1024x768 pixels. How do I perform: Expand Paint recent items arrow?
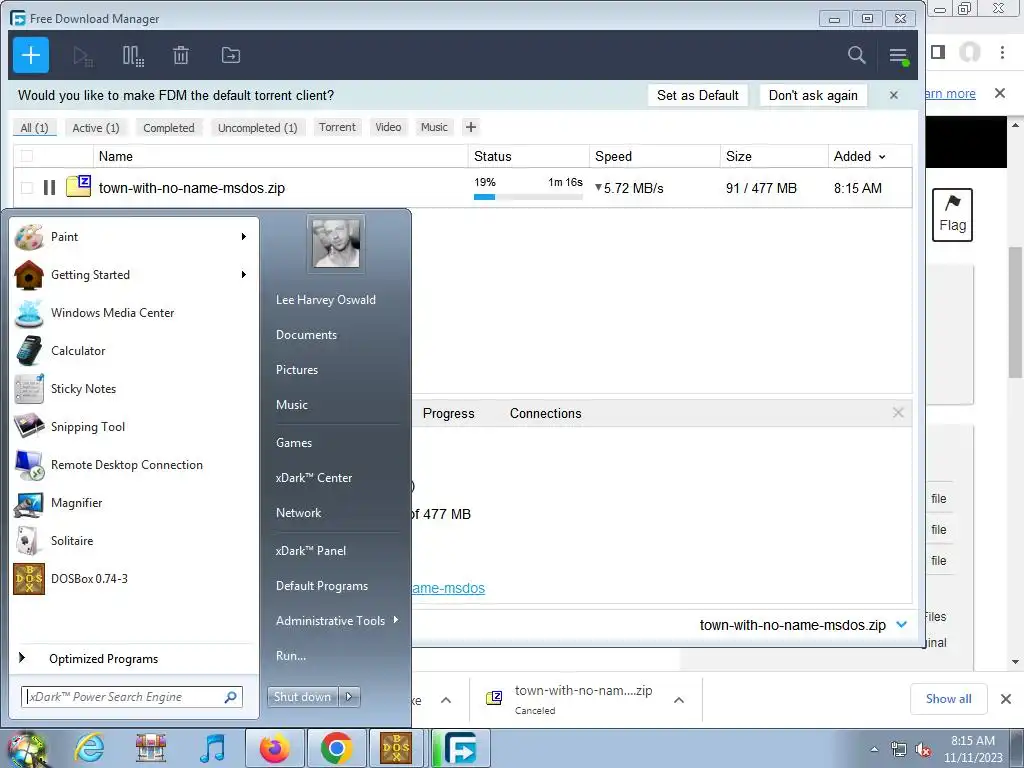(244, 236)
